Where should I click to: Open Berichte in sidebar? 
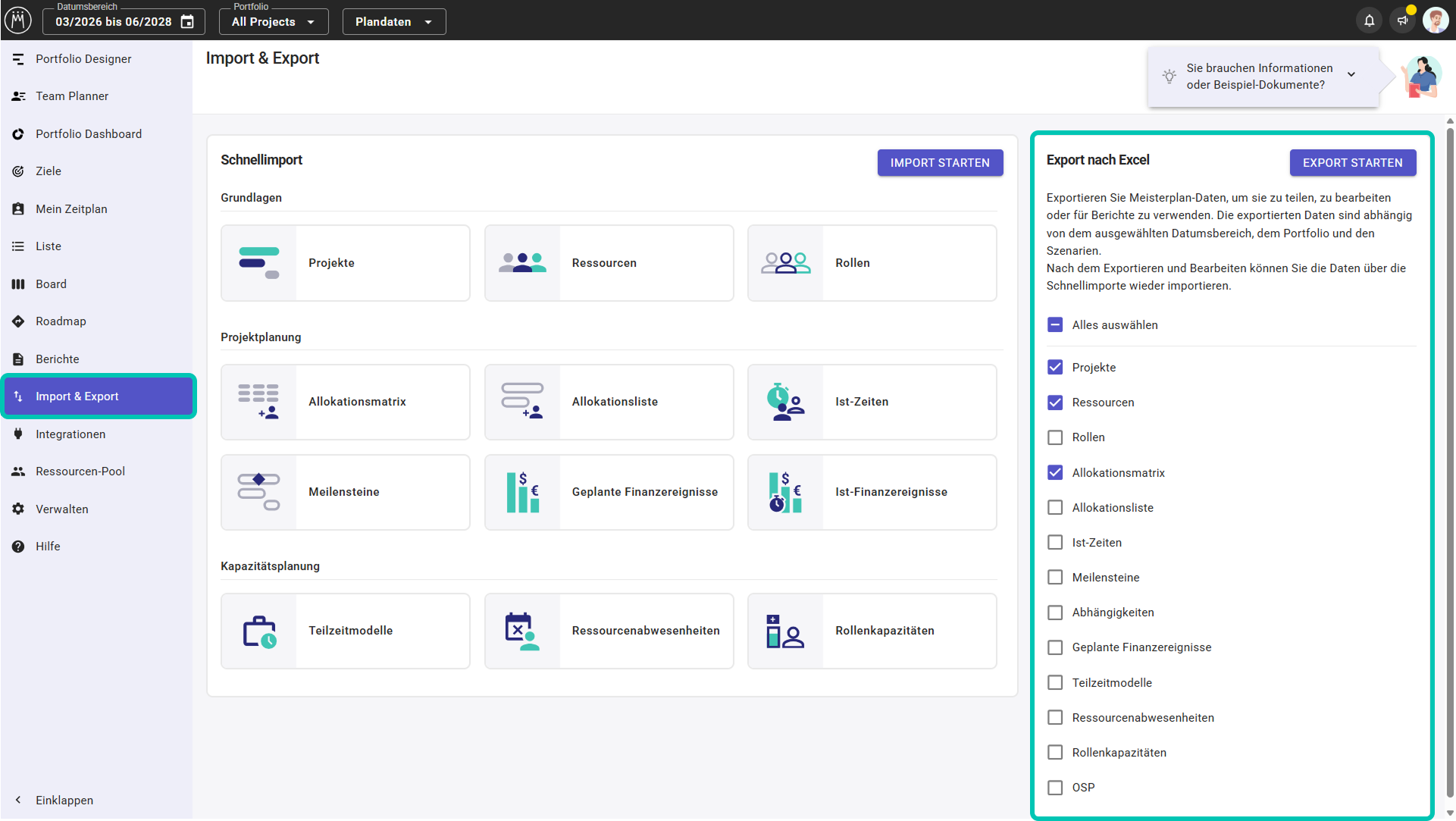pos(96,359)
